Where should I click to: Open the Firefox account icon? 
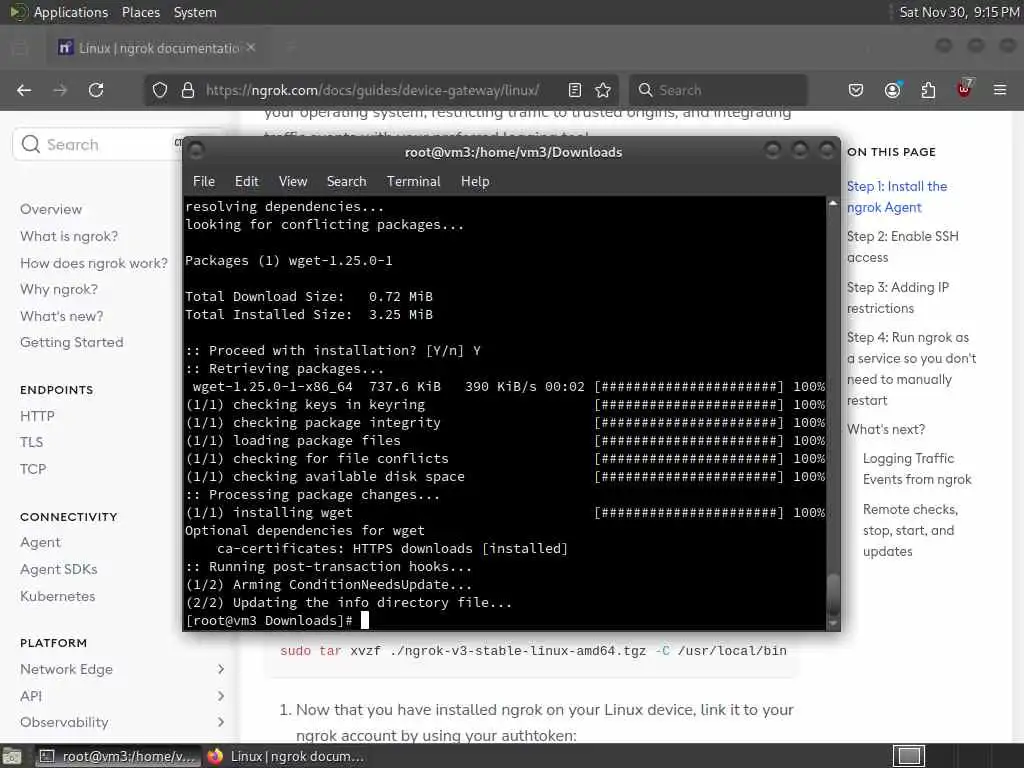892,90
